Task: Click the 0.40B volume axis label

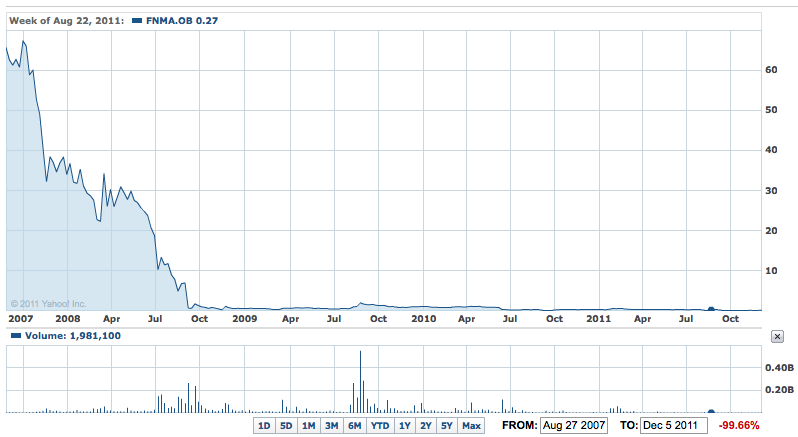Action: pyautogui.click(x=779, y=367)
